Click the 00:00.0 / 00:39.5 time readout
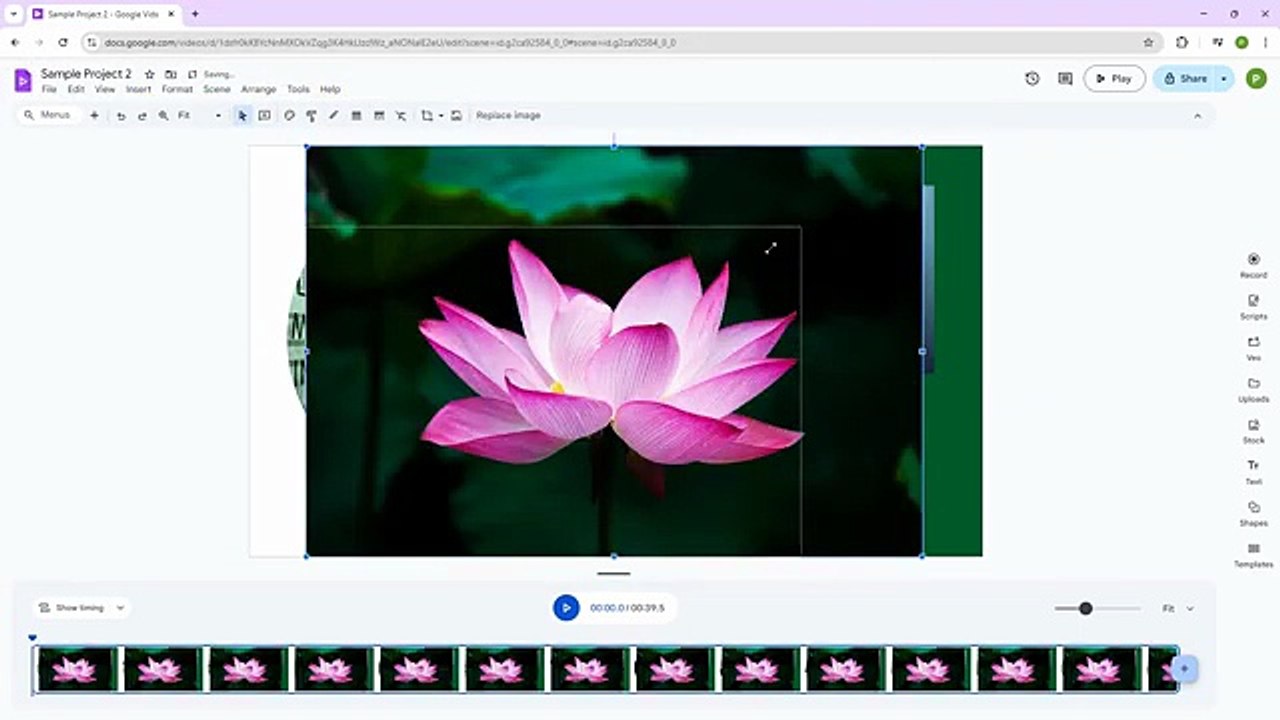 click(x=627, y=608)
